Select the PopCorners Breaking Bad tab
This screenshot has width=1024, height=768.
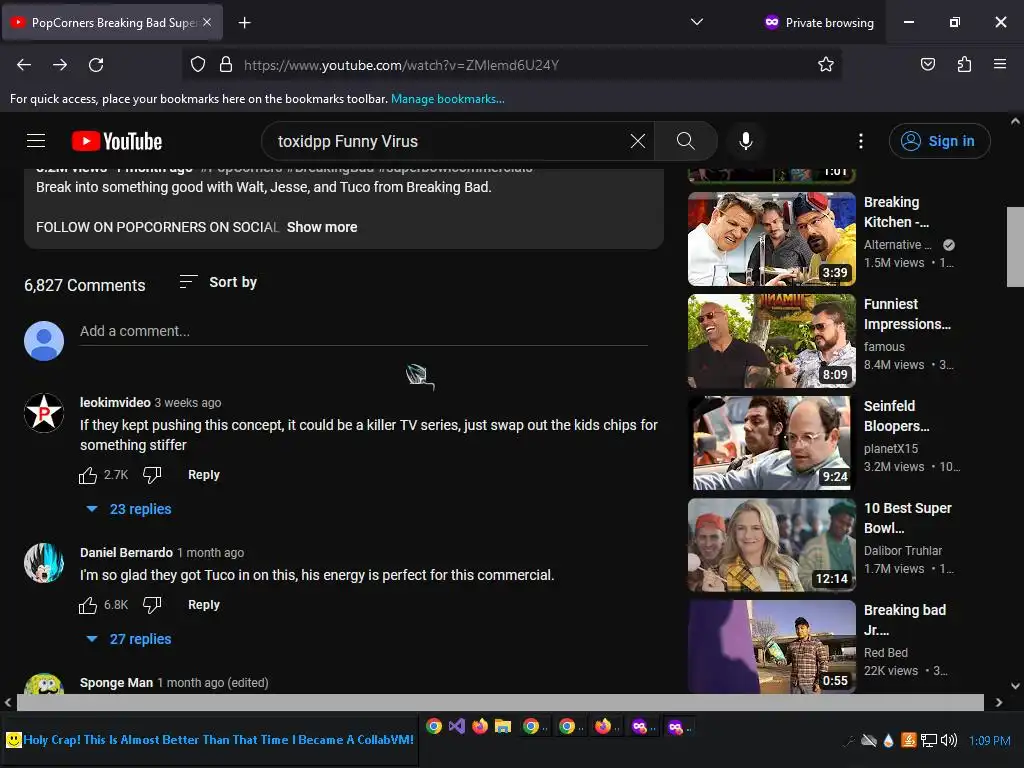pyautogui.click(x=112, y=22)
